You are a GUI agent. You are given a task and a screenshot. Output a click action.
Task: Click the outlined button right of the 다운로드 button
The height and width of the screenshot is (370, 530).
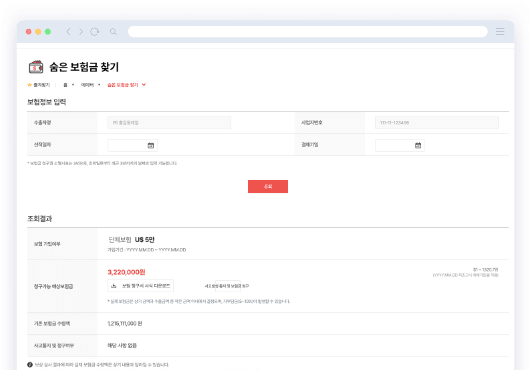coord(228,286)
